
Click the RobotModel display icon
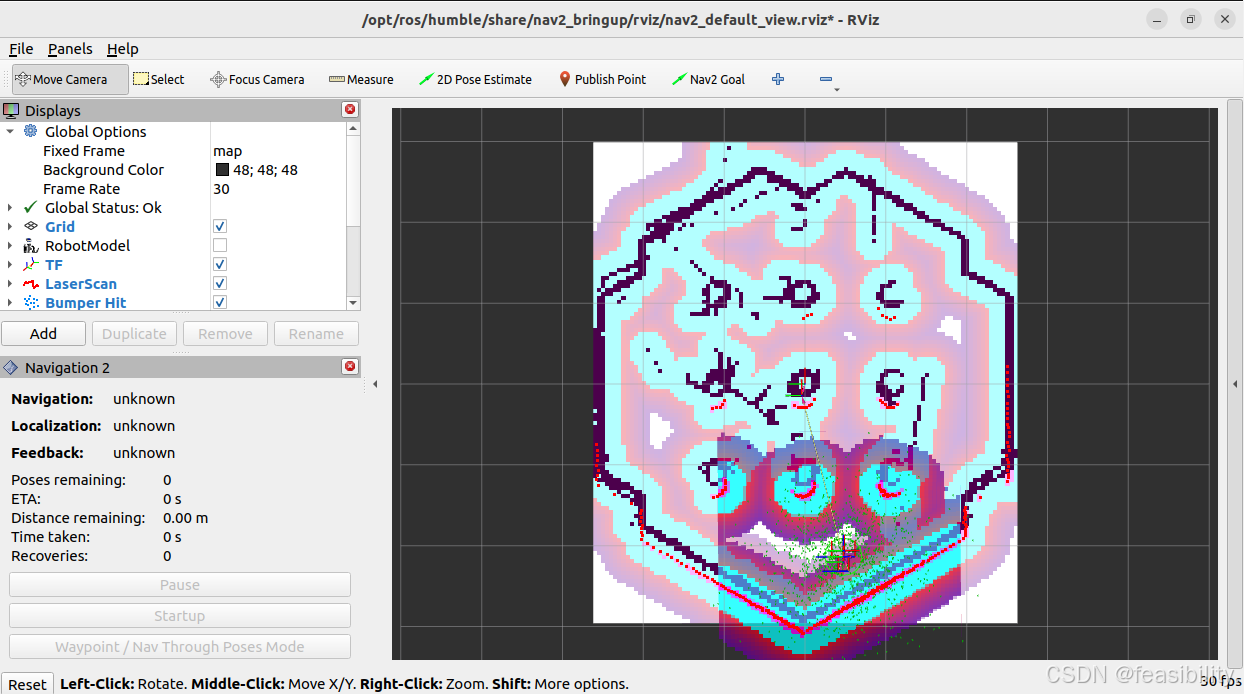pos(31,245)
